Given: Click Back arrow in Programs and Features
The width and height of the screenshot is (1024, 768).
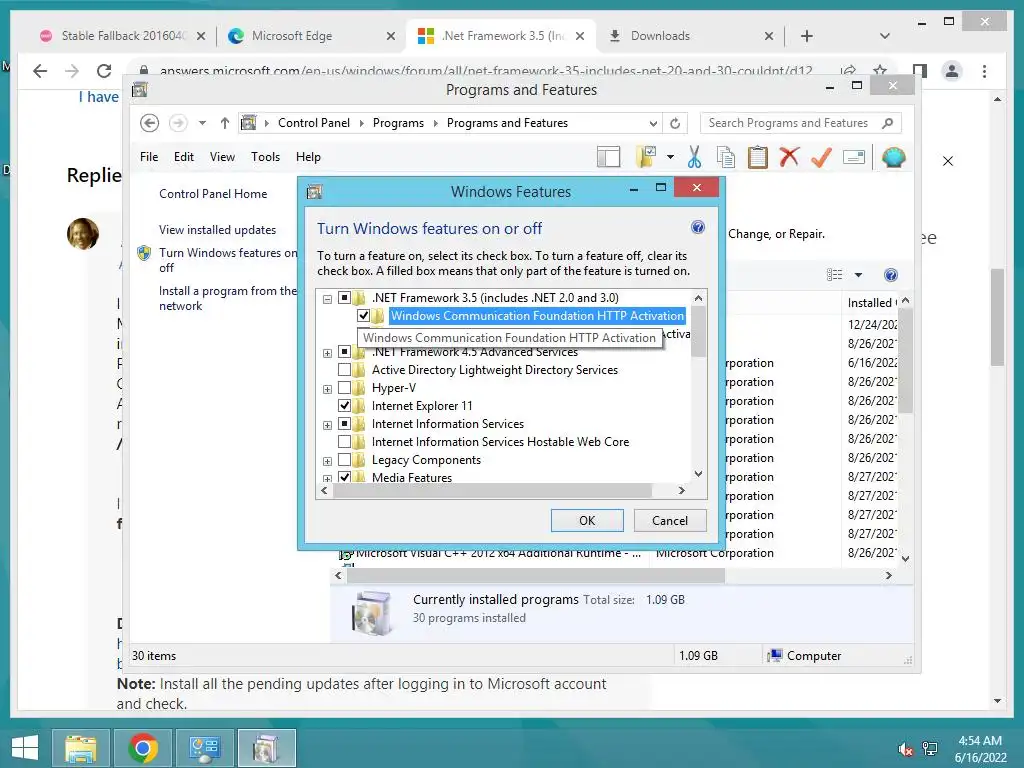Looking at the screenshot, I should pyautogui.click(x=150, y=123).
